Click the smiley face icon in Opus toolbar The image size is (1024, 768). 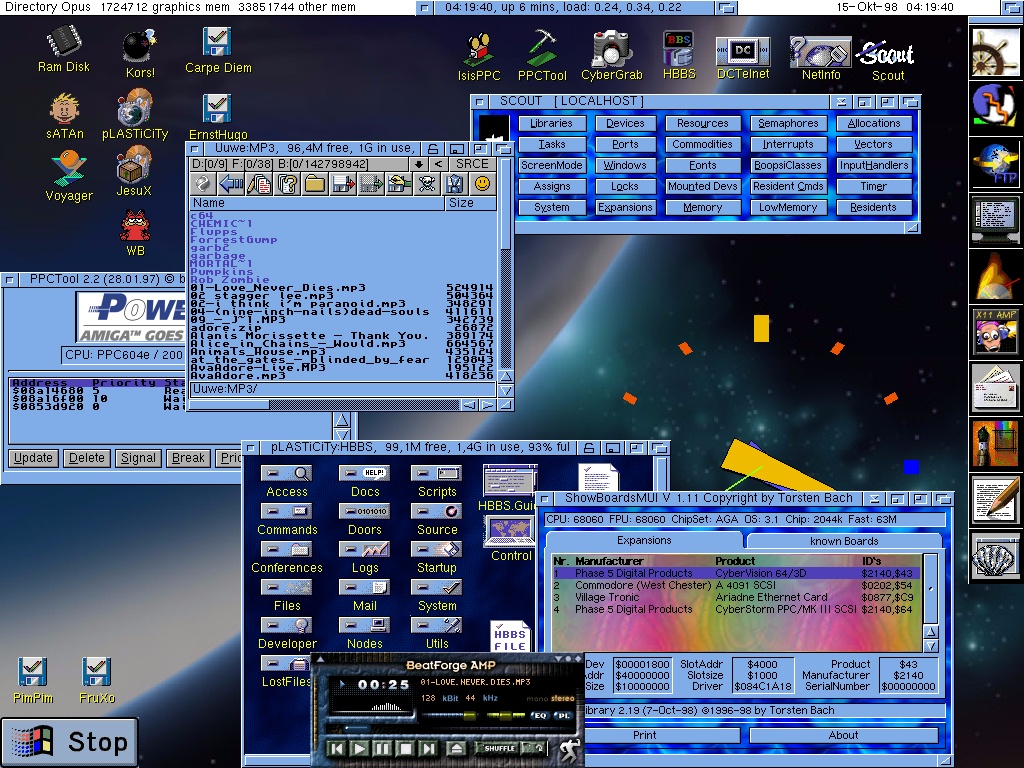point(482,184)
